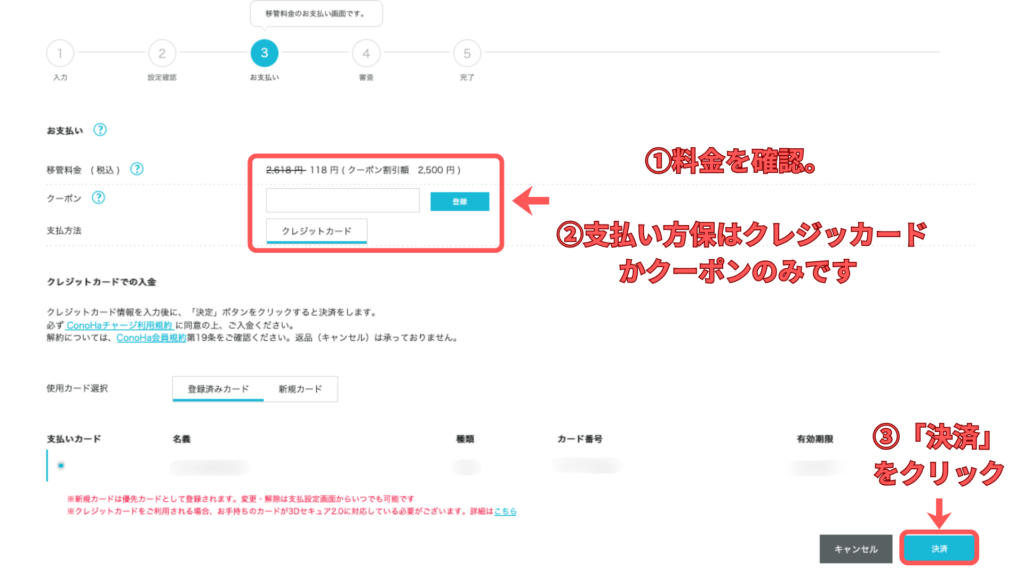1024x576 pixels.
Task: Click step 4 審査 circle
Action: click(x=366, y=53)
